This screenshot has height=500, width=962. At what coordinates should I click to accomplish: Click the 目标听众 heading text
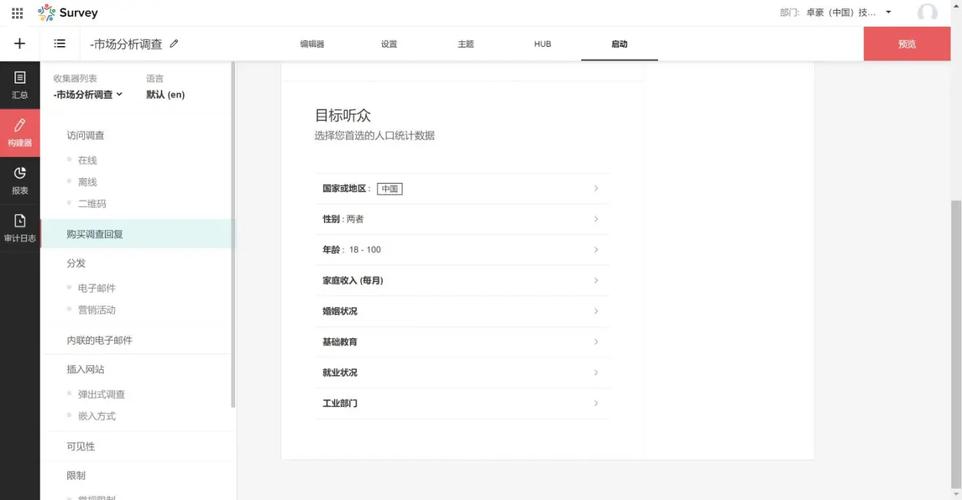coord(343,115)
